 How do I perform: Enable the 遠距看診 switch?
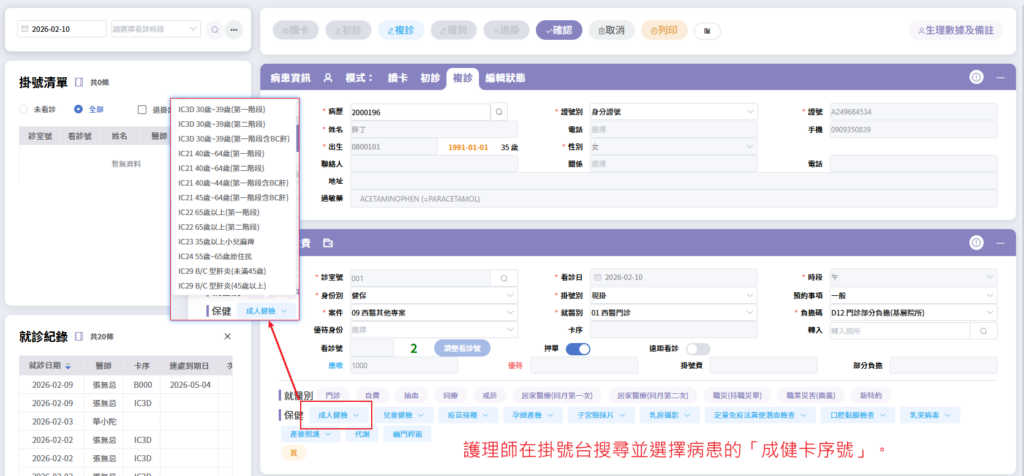tap(697, 348)
